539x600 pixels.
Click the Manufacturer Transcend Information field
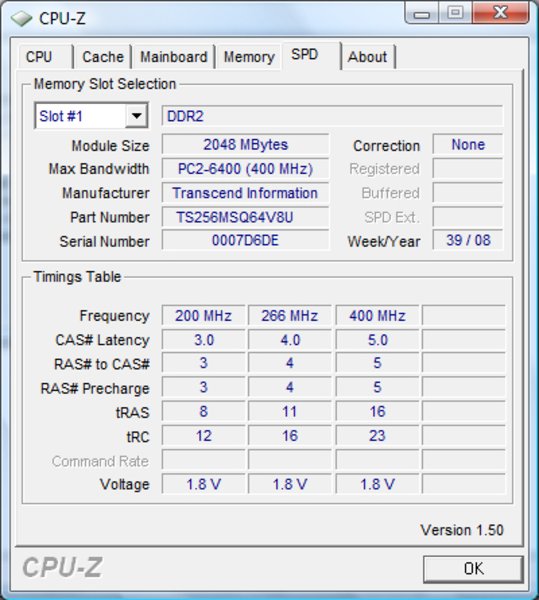(245, 193)
